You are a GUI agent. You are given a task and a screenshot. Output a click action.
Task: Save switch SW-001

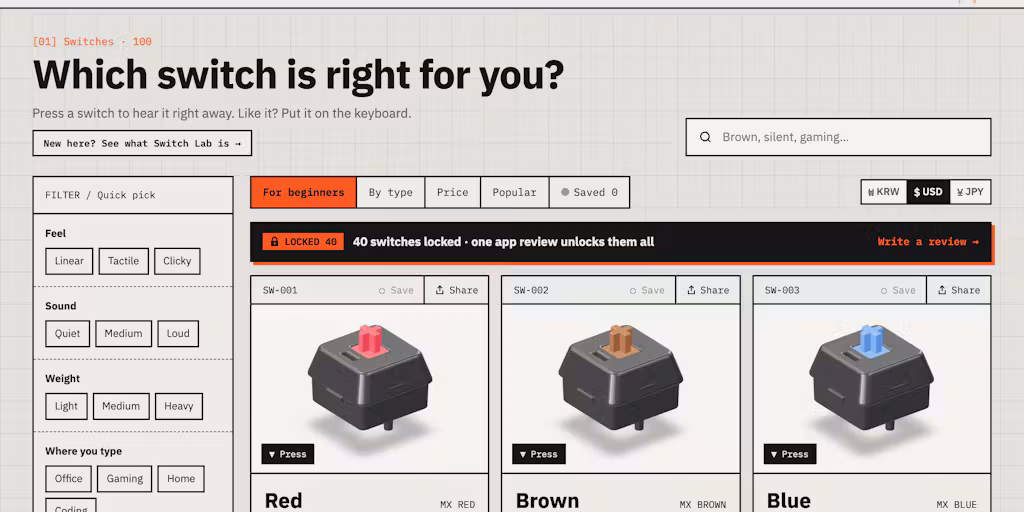pos(396,290)
